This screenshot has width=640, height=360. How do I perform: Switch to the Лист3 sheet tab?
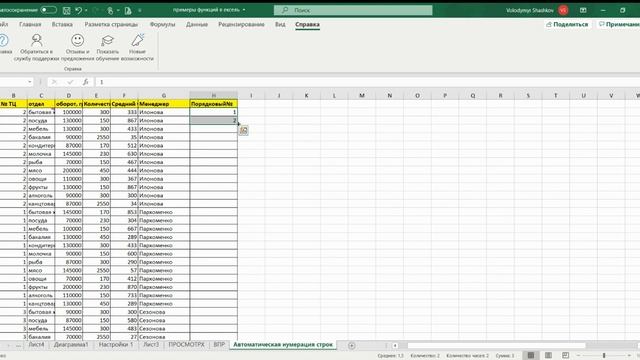pyautogui.click(x=151, y=344)
